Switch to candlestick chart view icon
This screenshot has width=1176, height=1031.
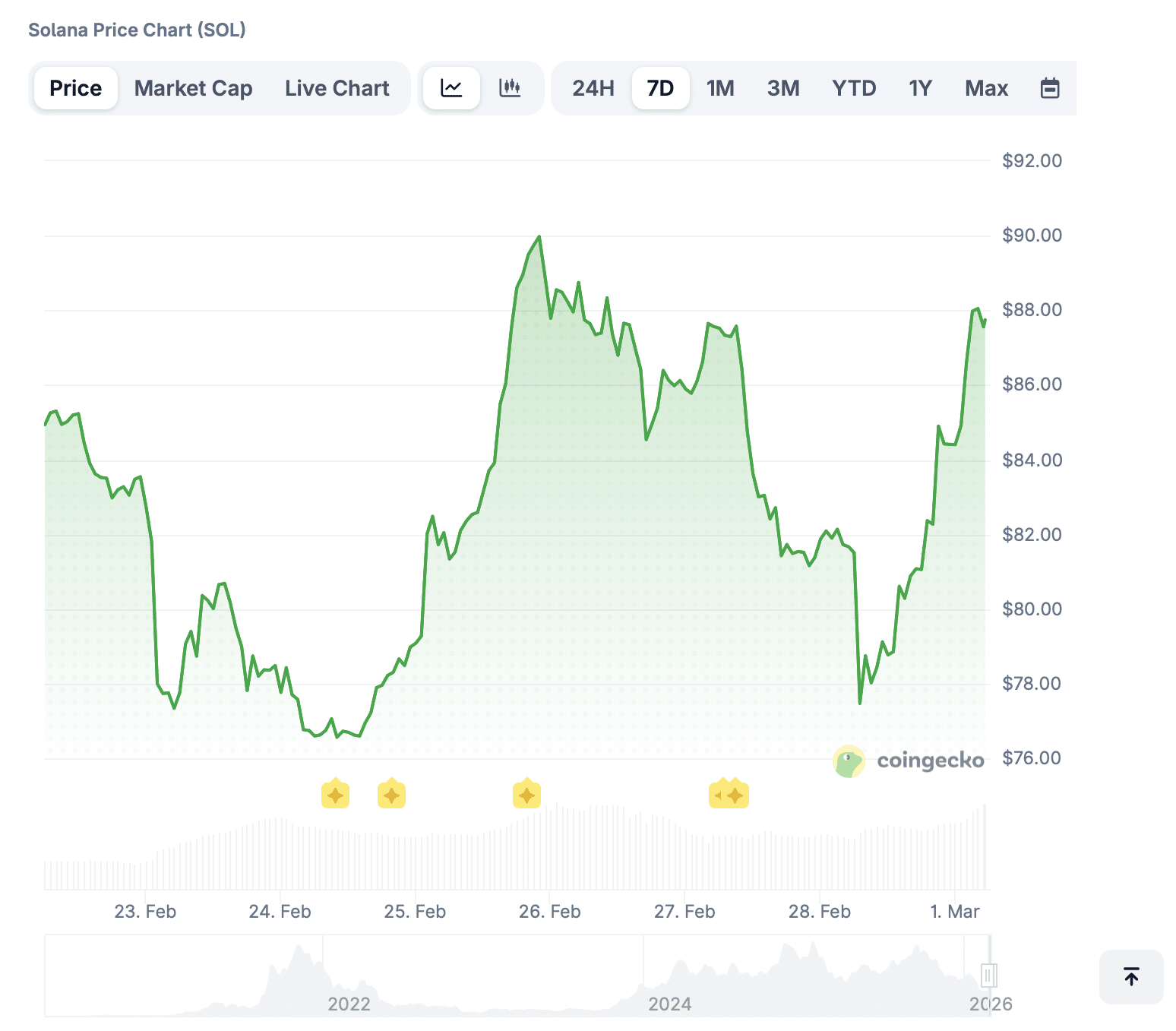(x=510, y=88)
